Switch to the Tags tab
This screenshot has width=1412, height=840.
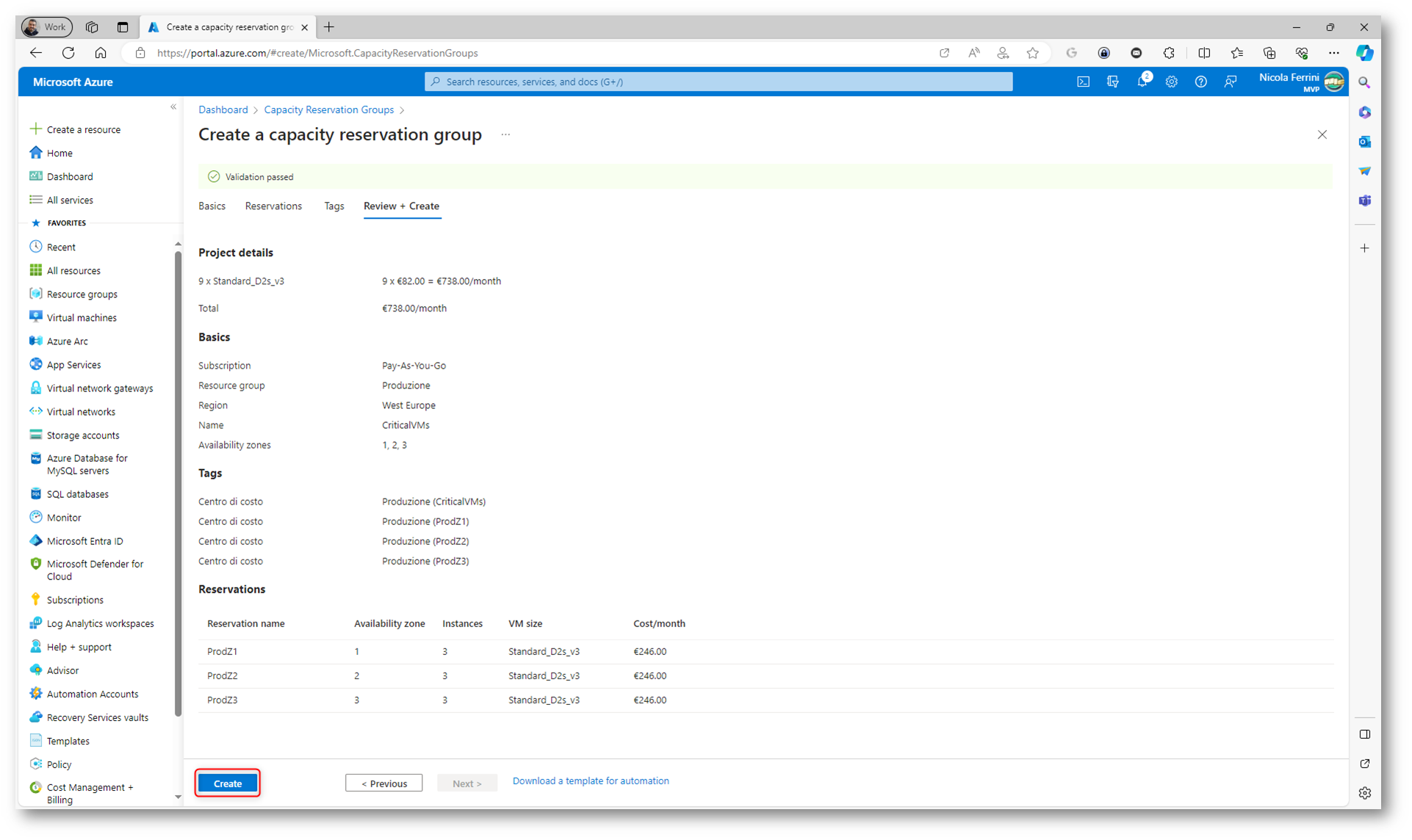coord(334,206)
